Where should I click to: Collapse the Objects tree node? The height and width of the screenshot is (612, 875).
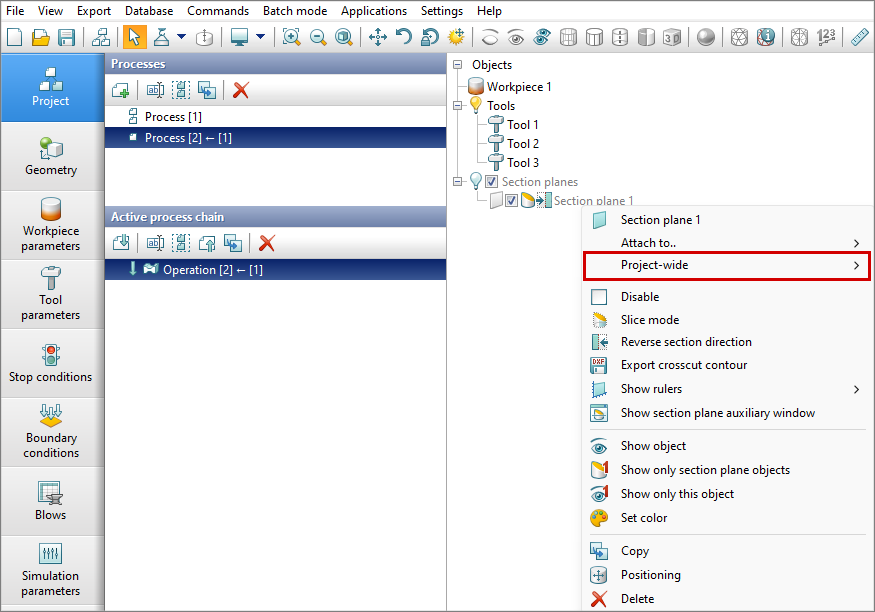(458, 65)
